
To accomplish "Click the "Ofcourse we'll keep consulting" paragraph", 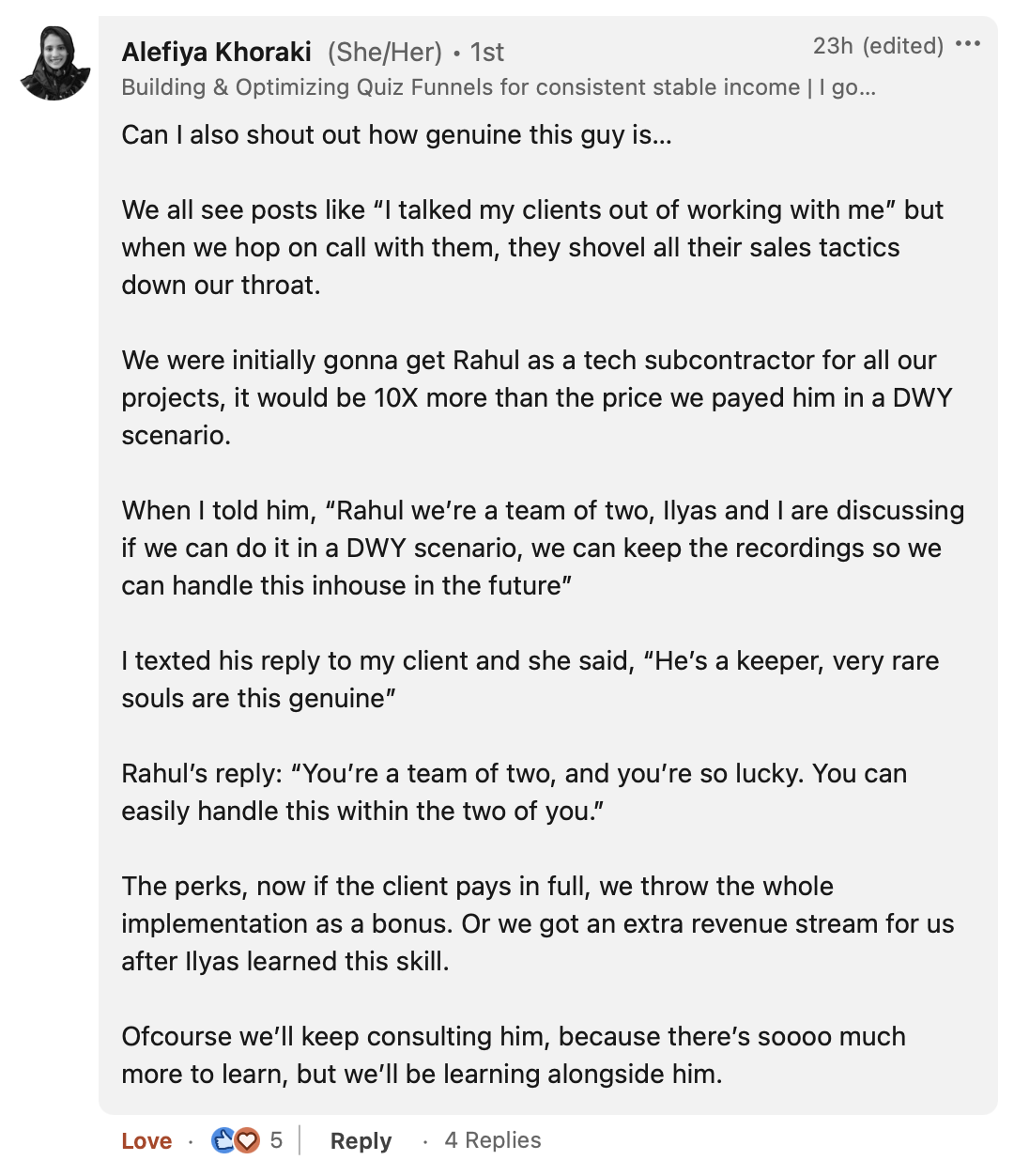I will [514, 1055].
